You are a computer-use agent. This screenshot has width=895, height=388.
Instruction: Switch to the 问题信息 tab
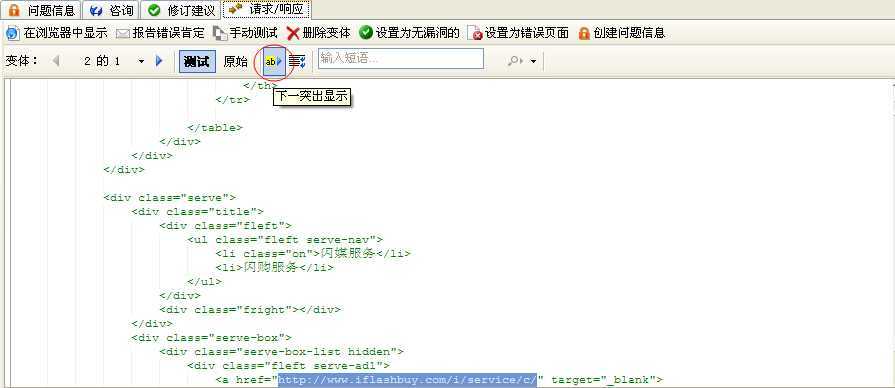tap(41, 9)
